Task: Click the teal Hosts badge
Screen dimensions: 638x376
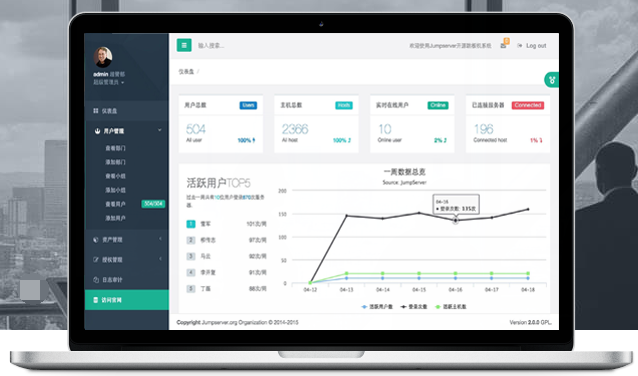Action: pos(344,105)
